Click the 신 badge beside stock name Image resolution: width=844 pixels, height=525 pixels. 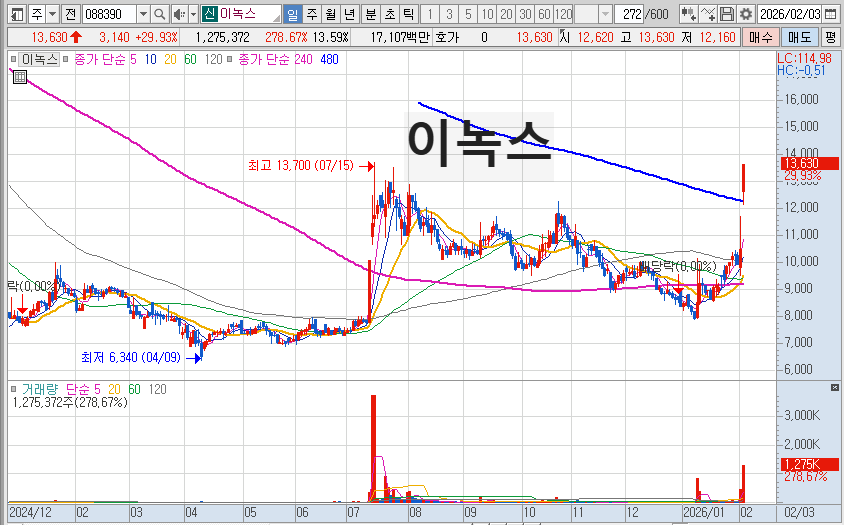click(209, 14)
